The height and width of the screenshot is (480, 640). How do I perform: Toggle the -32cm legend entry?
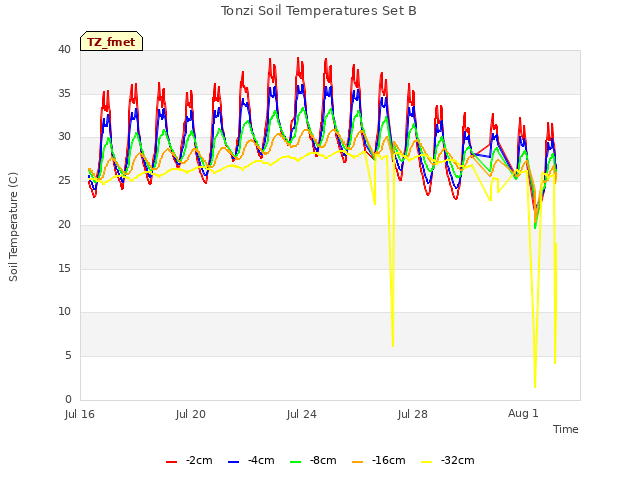pyautogui.click(x=447, y=460)
